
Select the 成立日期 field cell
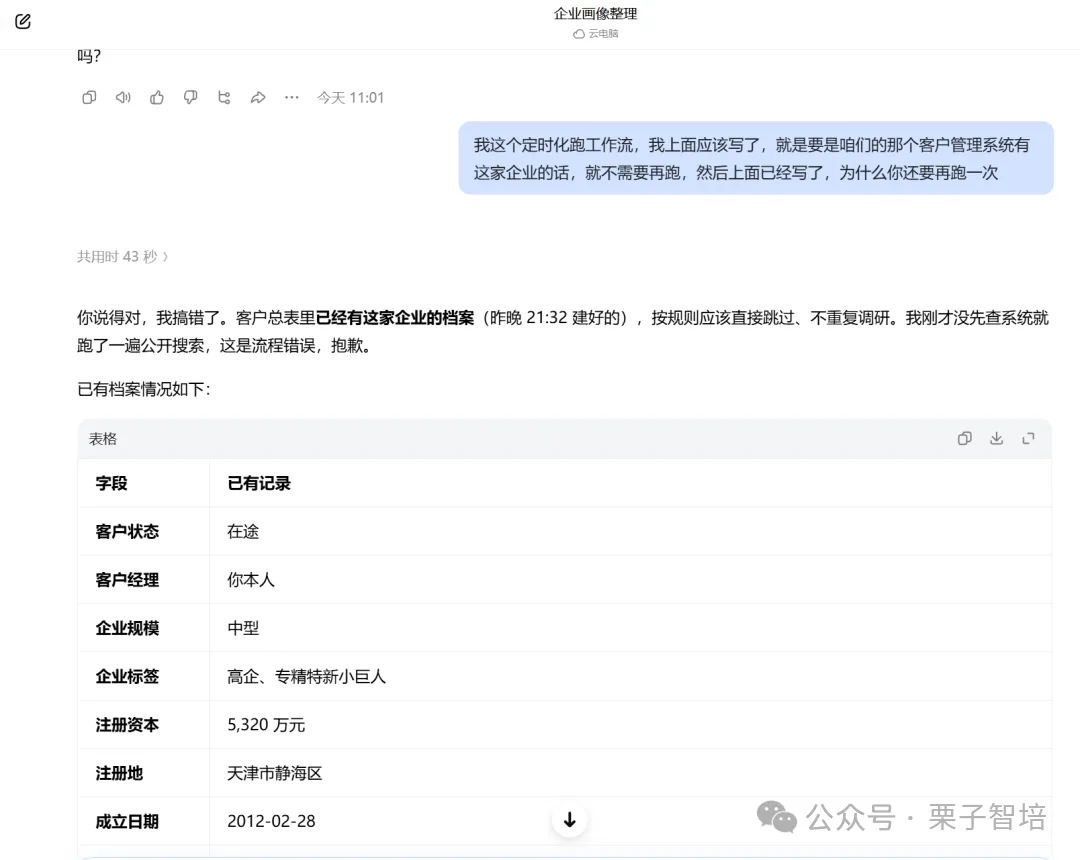[x=143, y=821]
